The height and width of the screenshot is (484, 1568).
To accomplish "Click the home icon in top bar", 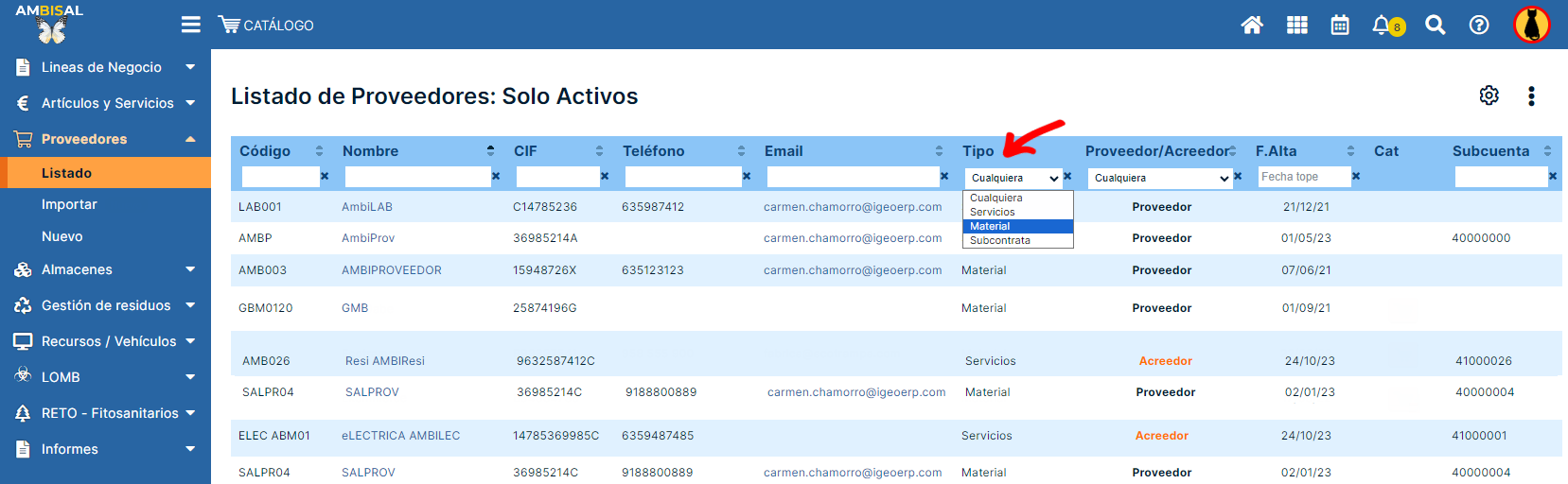I will coord(1252,26).
